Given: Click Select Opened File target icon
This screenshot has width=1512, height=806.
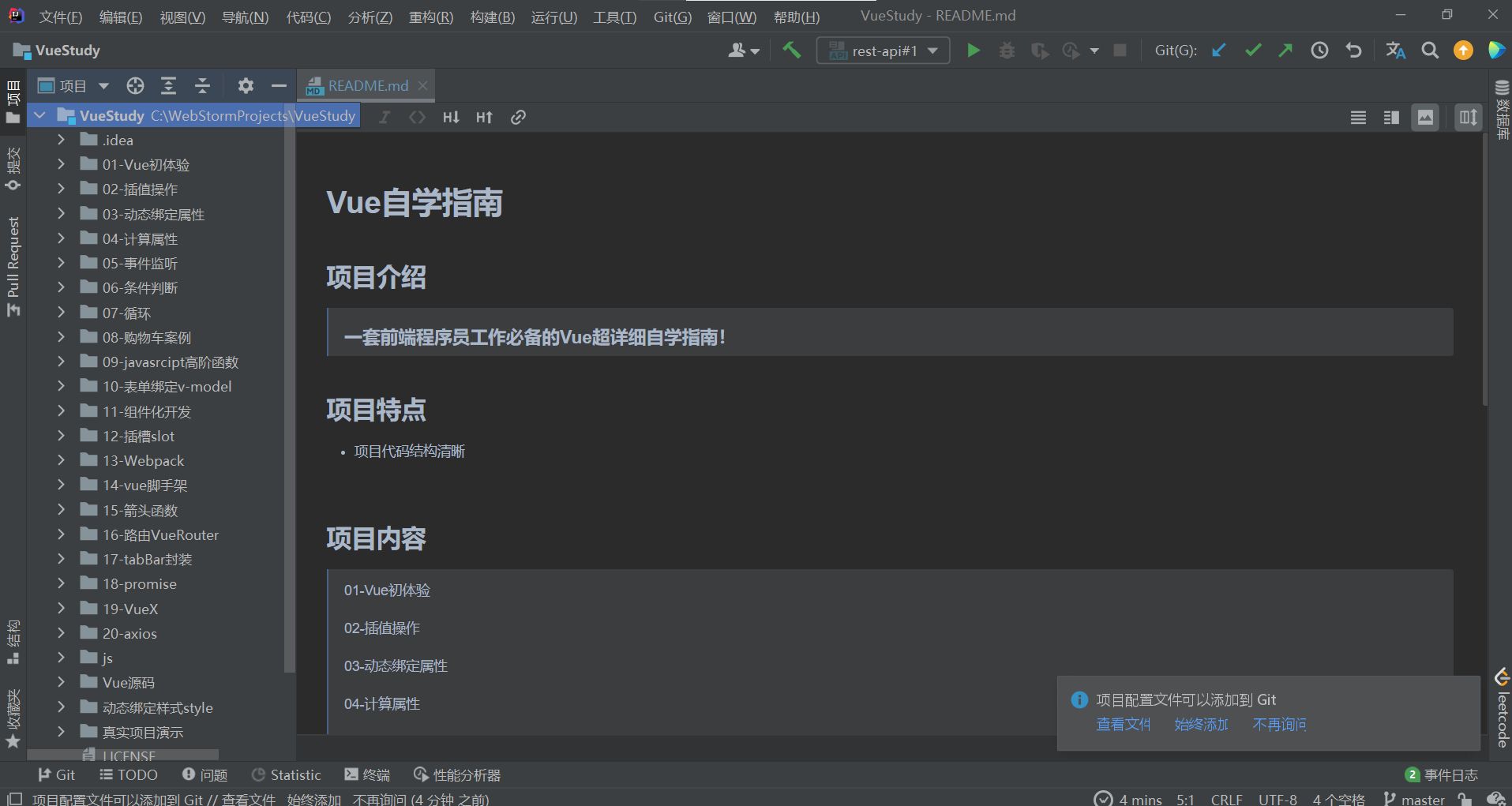Looking at the screenshot, I should point(136,85).
